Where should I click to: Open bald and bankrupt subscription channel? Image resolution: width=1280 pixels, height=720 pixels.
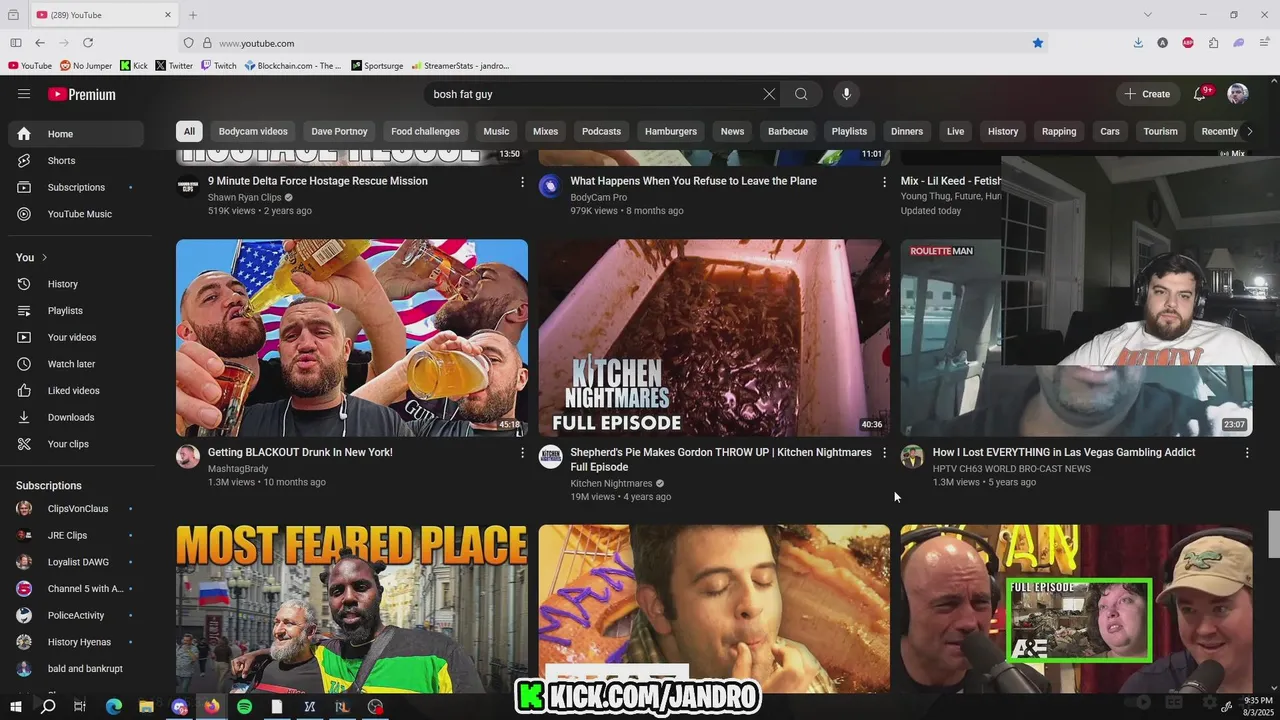pos(76,669)
